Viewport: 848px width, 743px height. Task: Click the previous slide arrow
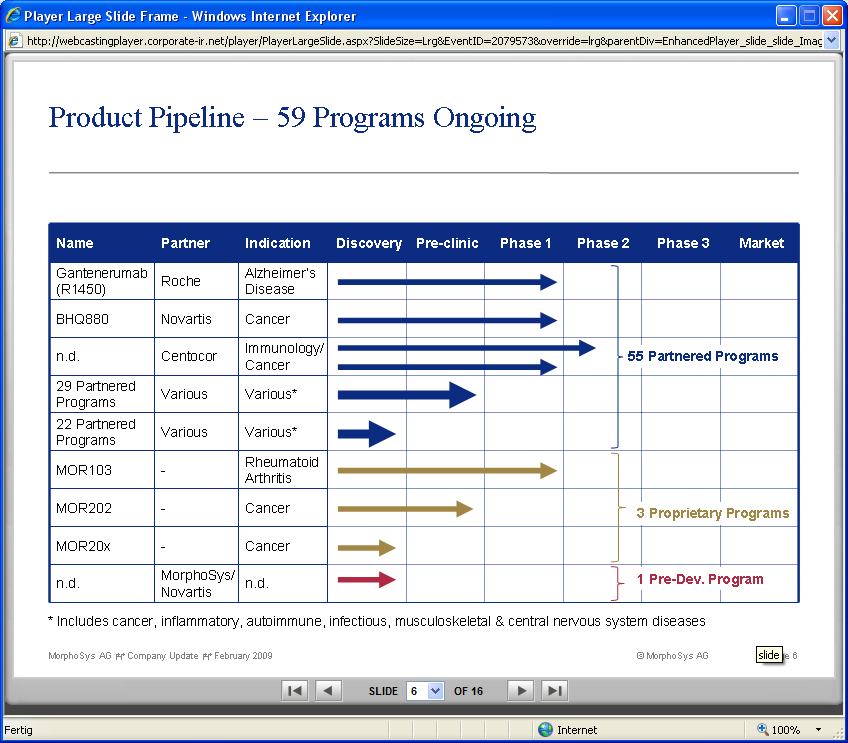pos(328,690)
